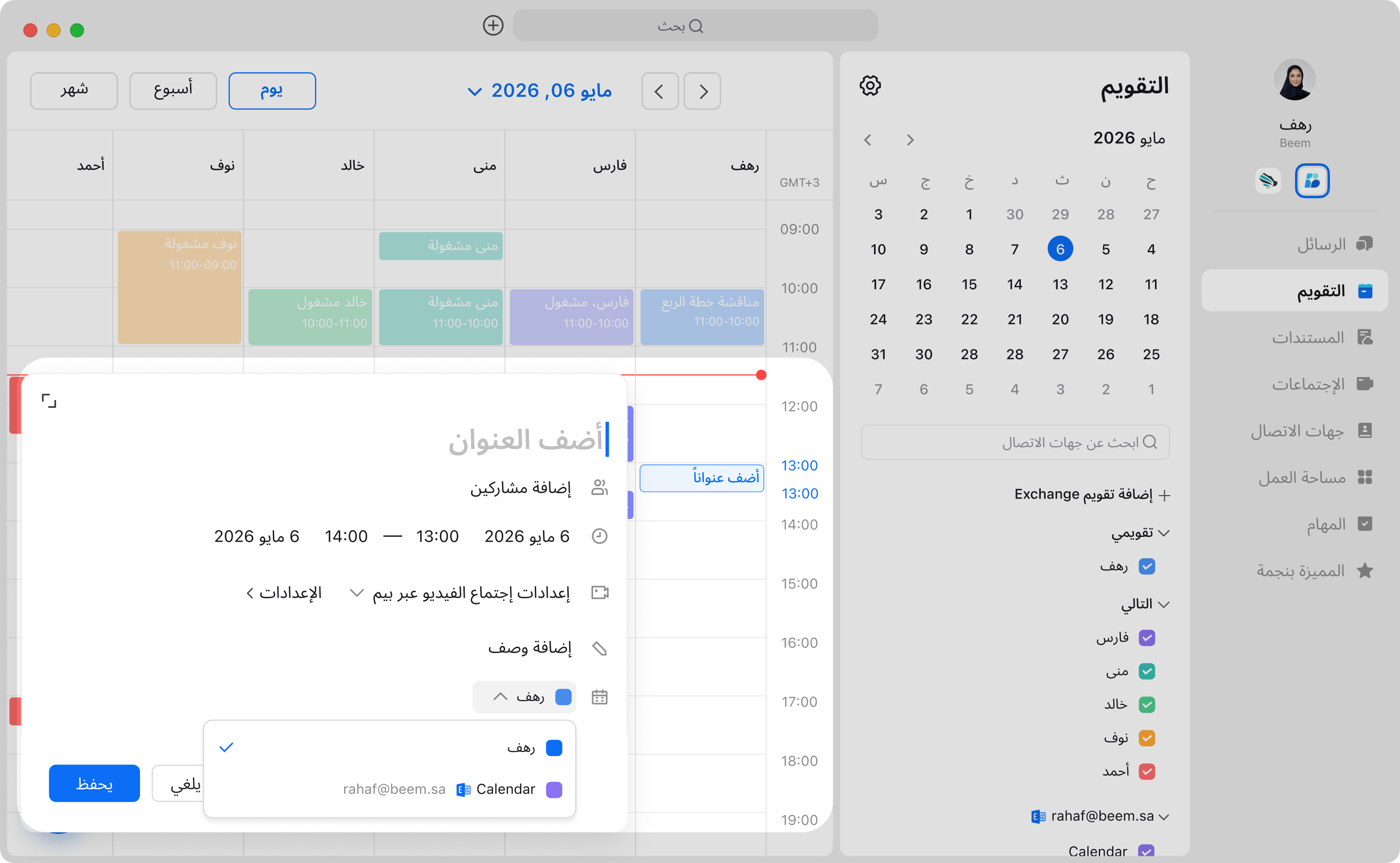Click the mini calendar left chevron

pos(867,140)
